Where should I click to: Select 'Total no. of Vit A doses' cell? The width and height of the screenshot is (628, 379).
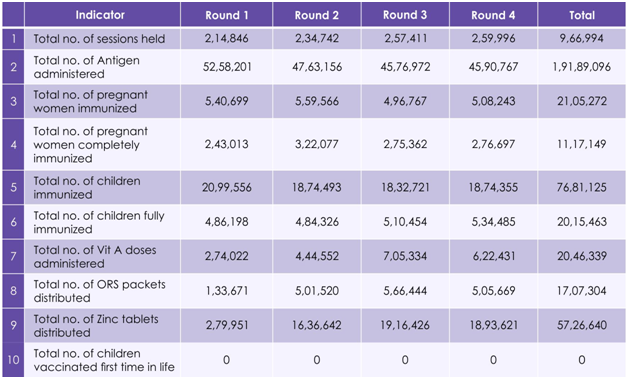(102, 256)
